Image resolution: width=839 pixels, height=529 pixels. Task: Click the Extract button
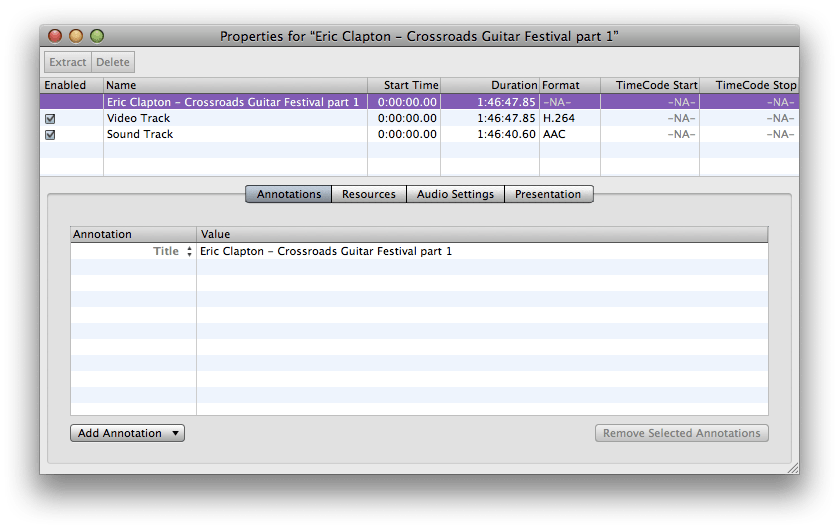click(x=68, y=62)
